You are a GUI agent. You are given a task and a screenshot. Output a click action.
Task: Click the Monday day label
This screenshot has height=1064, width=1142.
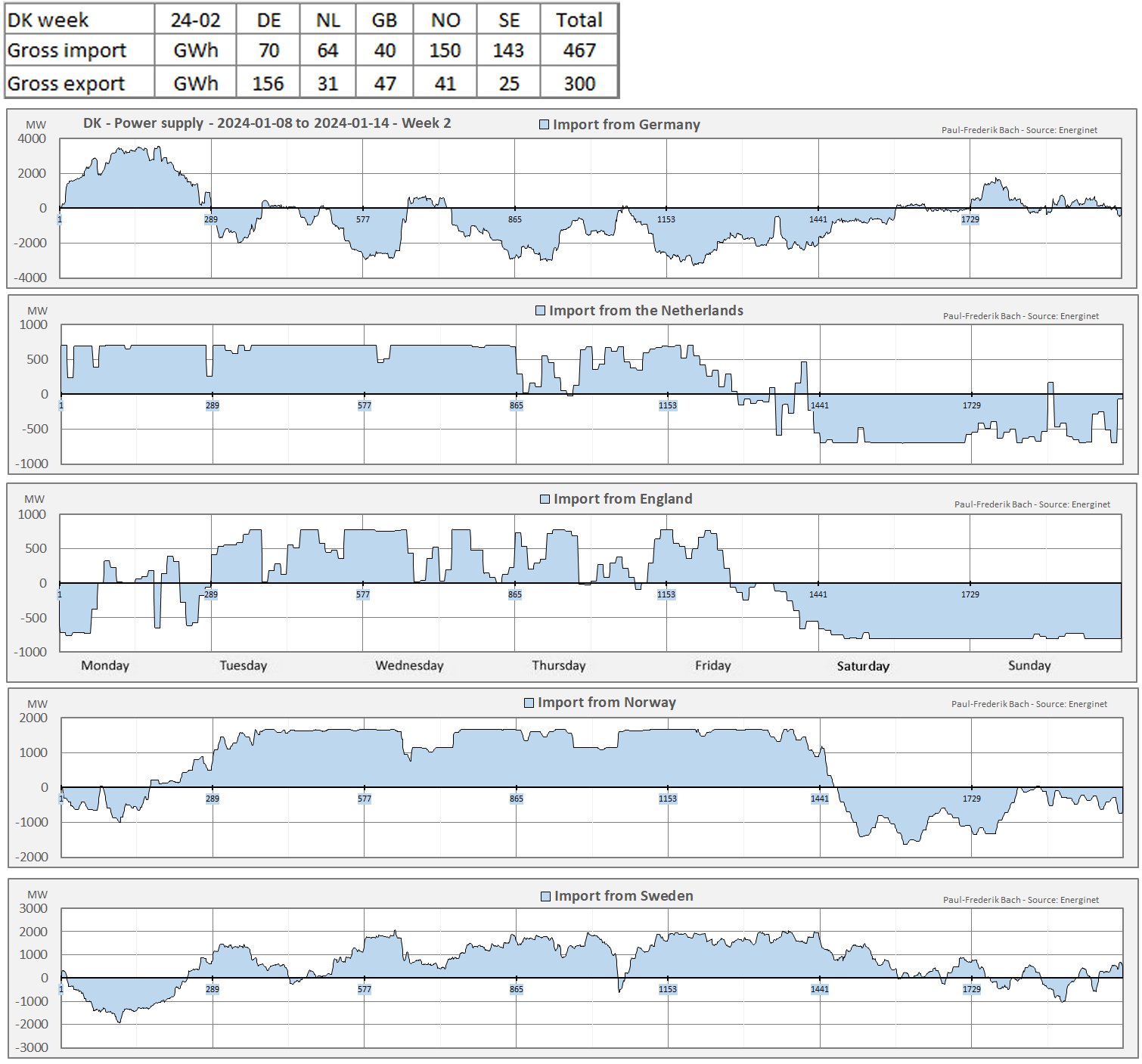coord(105,665)
